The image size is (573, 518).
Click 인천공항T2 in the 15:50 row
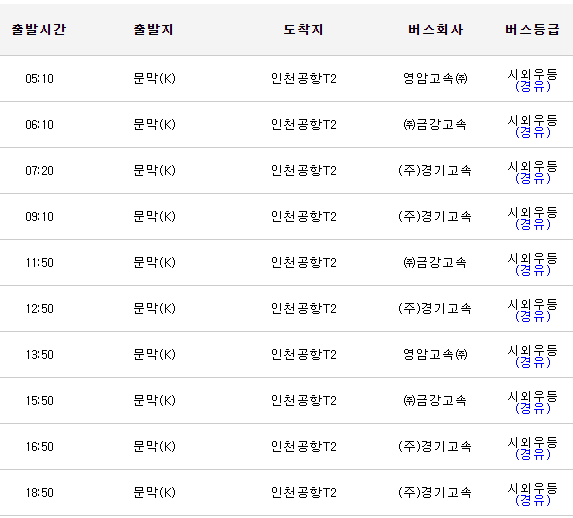[304, 401]
